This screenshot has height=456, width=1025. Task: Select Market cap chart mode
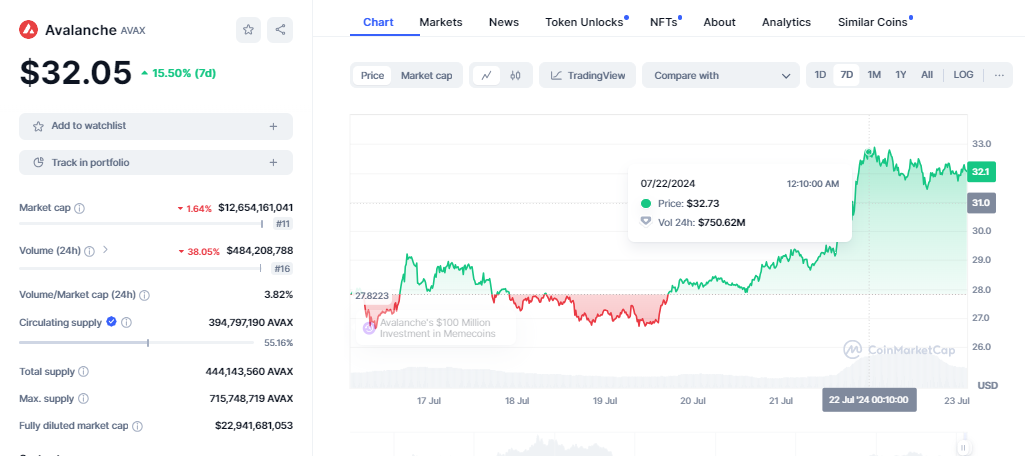(426, 75)
